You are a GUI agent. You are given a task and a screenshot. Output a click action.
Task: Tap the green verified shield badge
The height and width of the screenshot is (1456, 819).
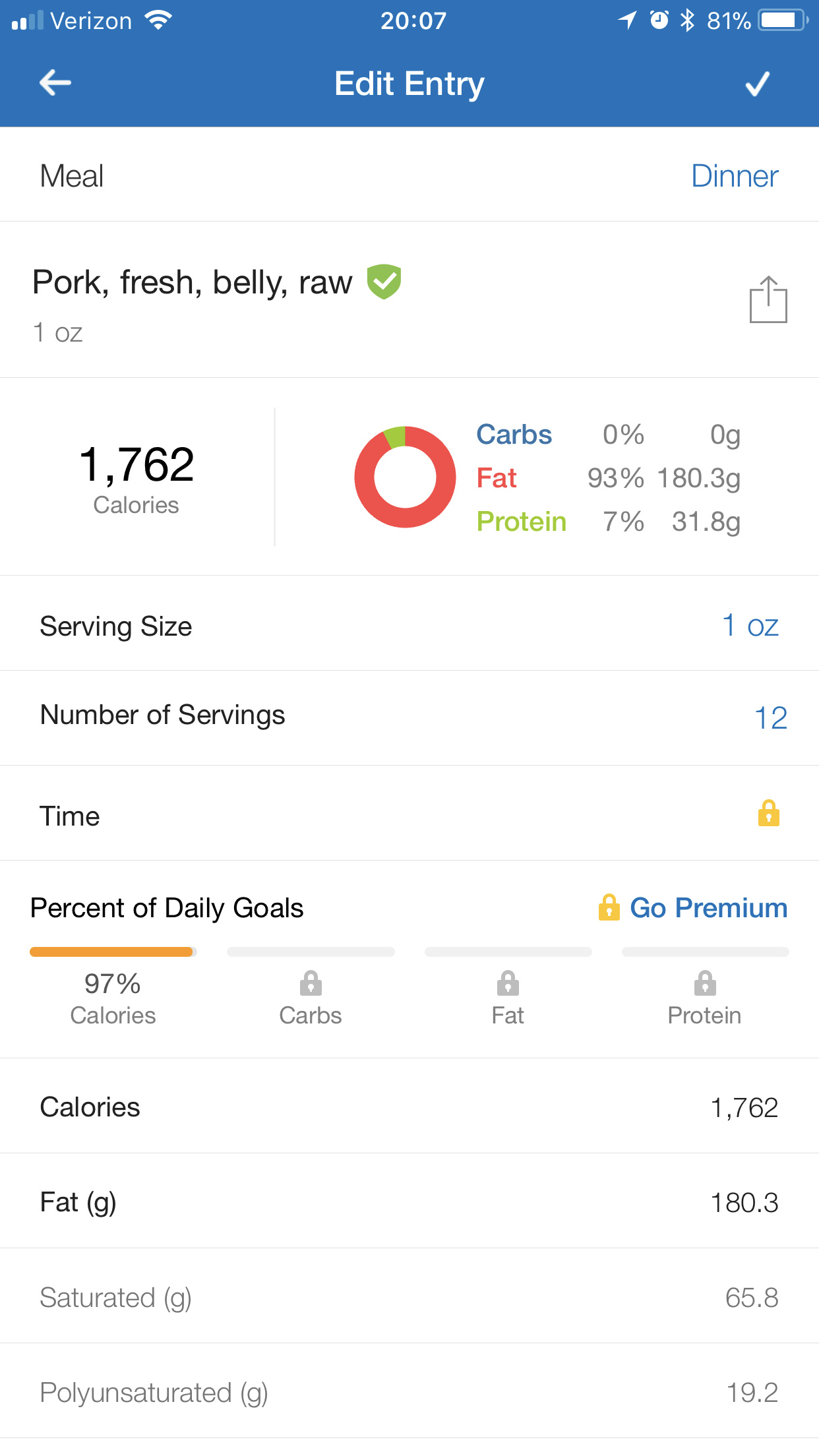coord(384,282)
